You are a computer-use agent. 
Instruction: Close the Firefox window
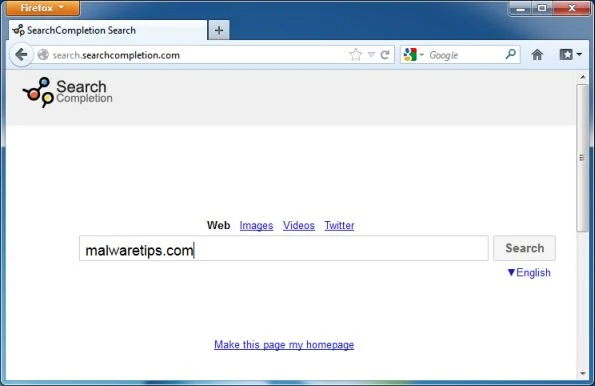(x=571, y=8)
